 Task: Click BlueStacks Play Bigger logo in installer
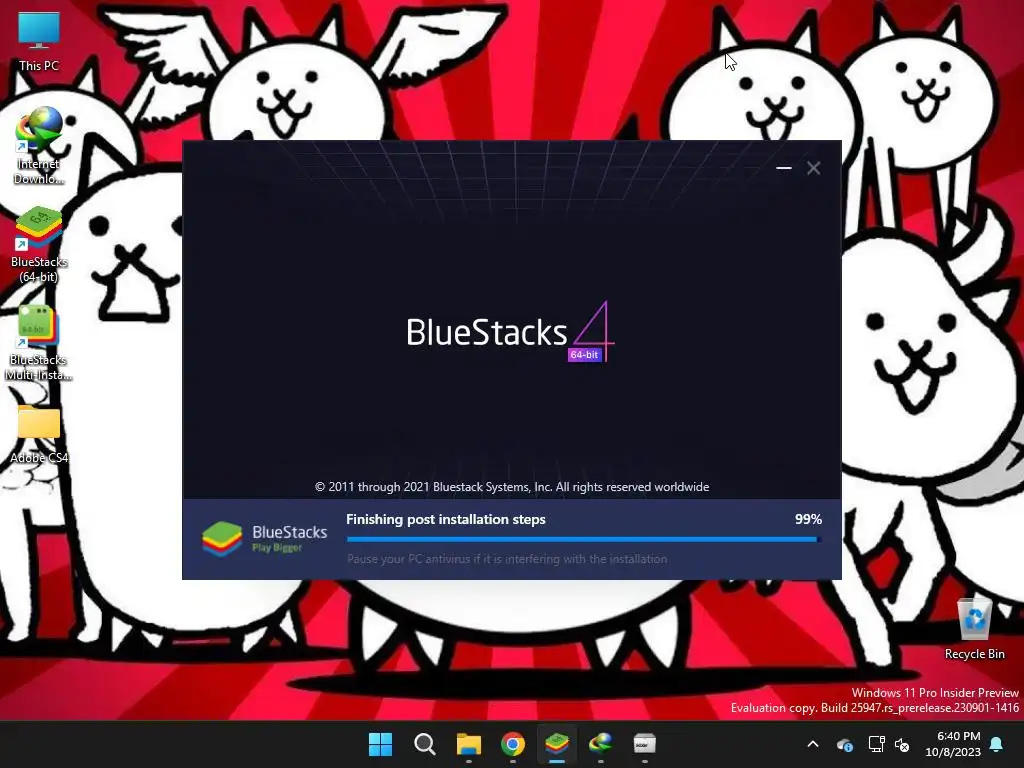pyautogui.click(x=264, y=539)
